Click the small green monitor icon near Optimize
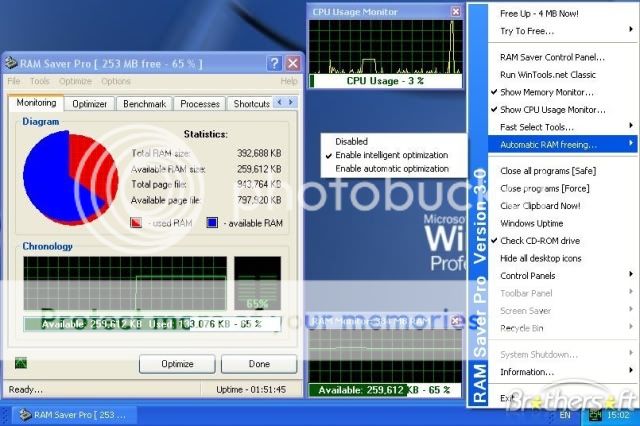Viewport: 640px width, 426px height. click(x=20, y=363)
